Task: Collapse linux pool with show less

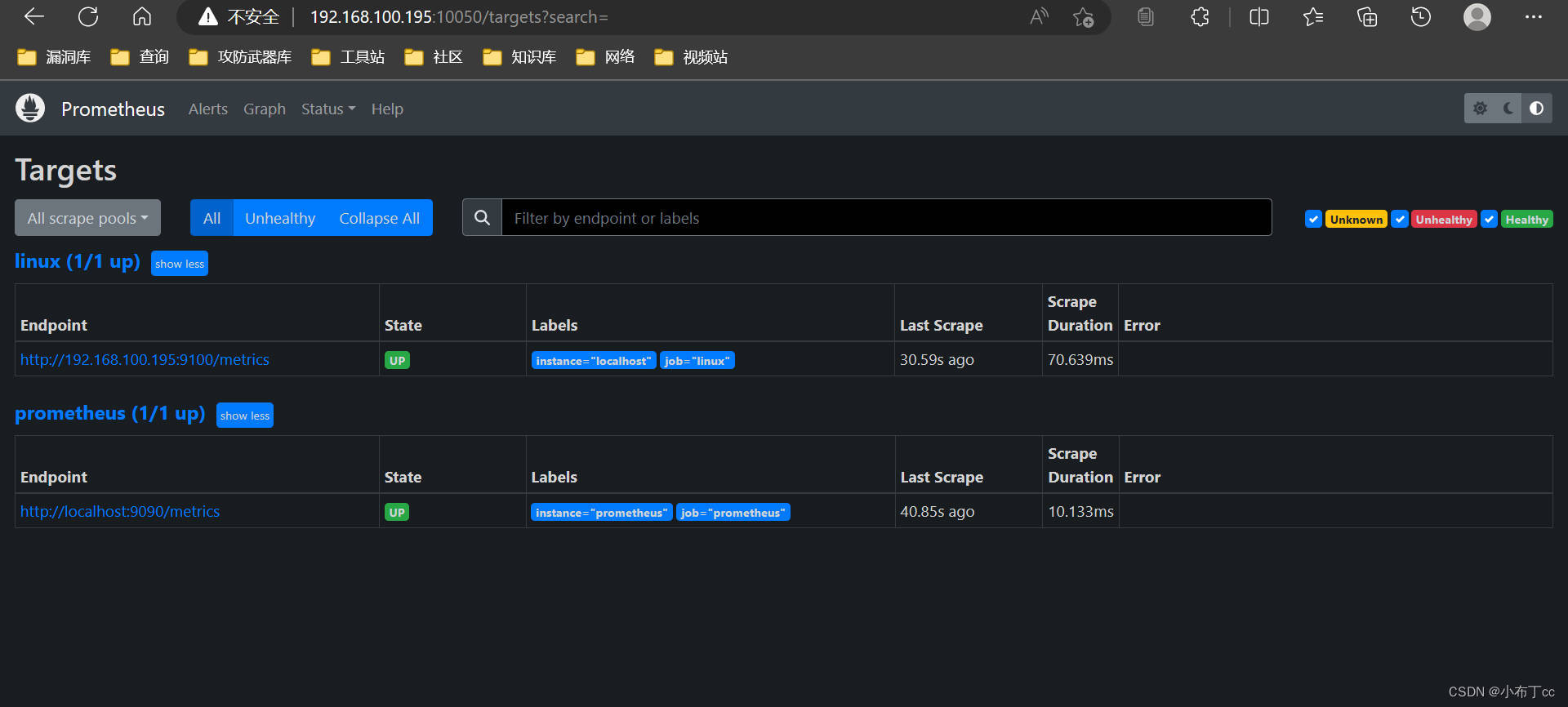Action: pos(180,264)
